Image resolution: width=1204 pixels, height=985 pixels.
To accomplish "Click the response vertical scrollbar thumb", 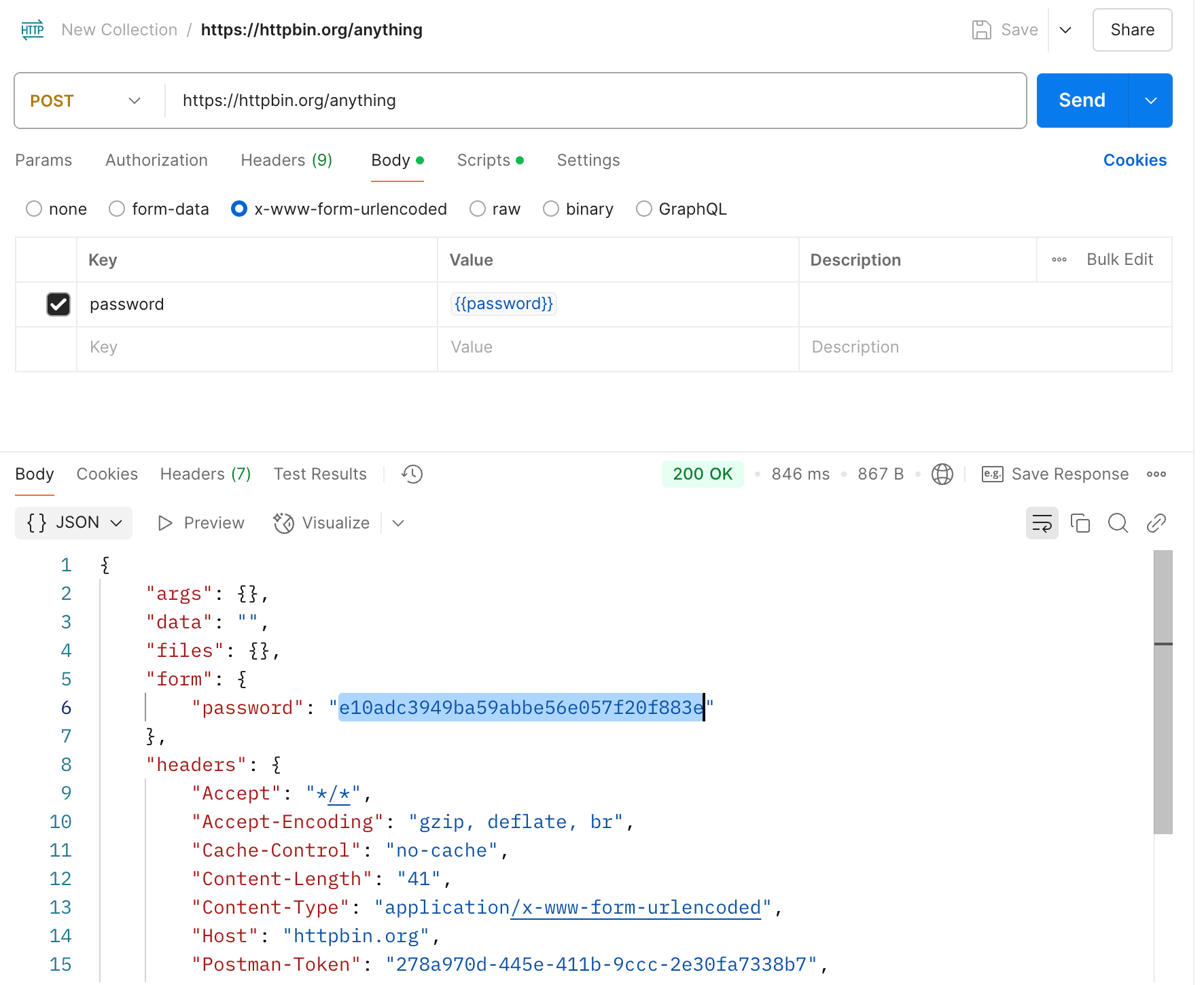I will click(x=1163, y=692).
